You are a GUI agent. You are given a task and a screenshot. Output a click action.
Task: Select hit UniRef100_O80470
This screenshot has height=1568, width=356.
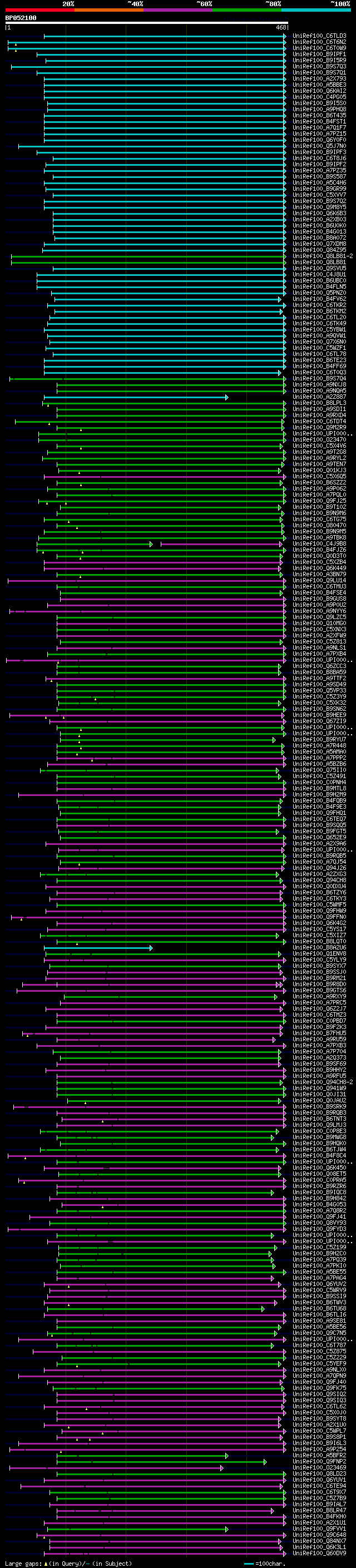click(319, 525)
